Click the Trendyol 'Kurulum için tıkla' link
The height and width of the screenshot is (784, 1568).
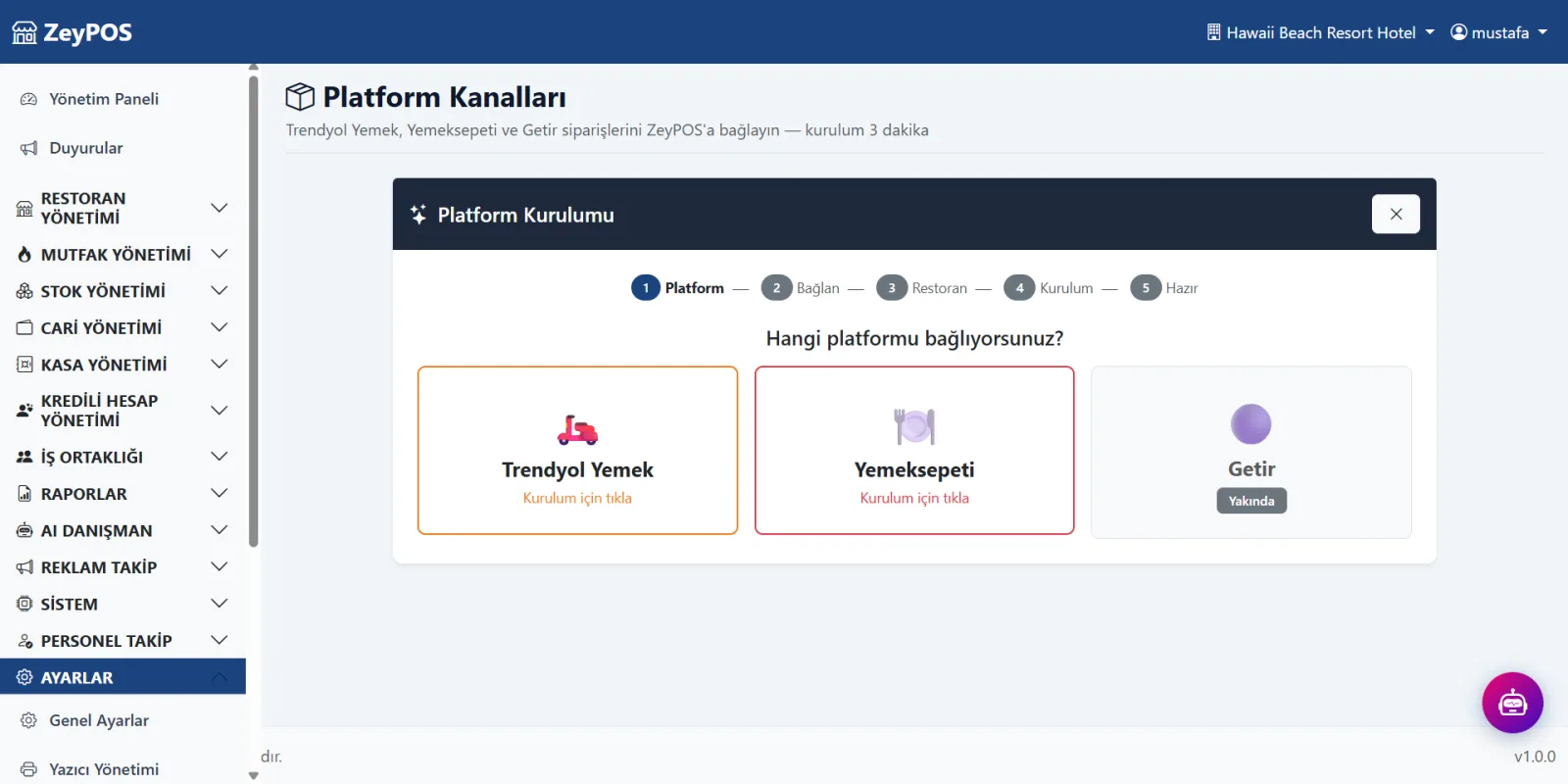(577, 498)
